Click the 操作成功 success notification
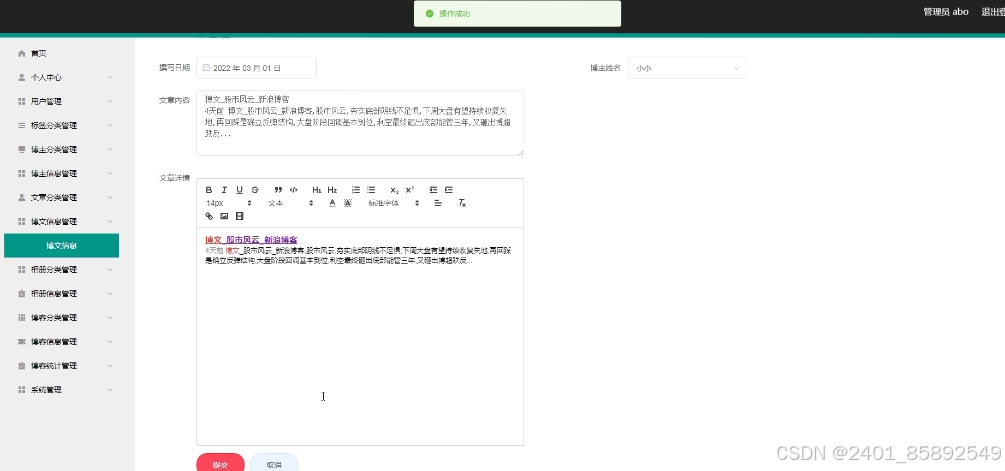This screenshot has height=471, width=1005. (517, 13)
